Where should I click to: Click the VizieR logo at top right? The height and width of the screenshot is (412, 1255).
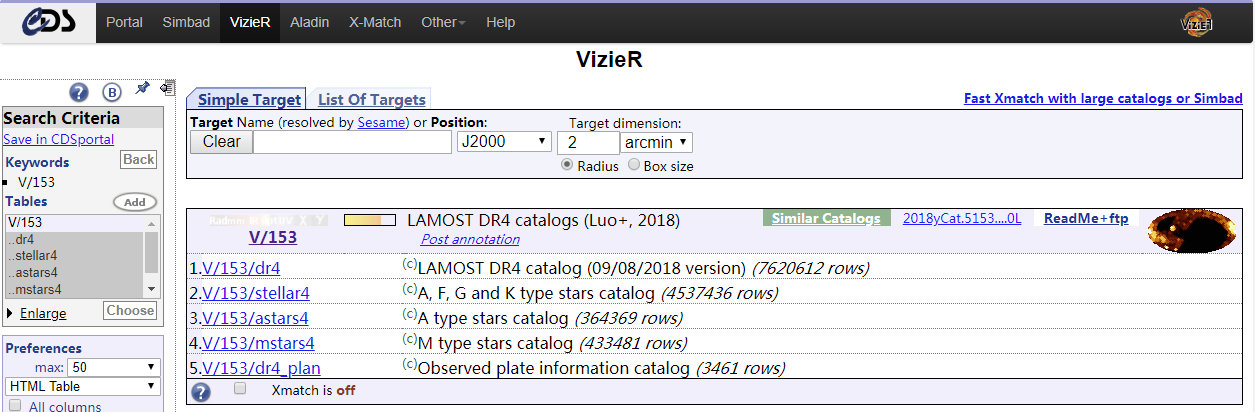coord(1197,23)
